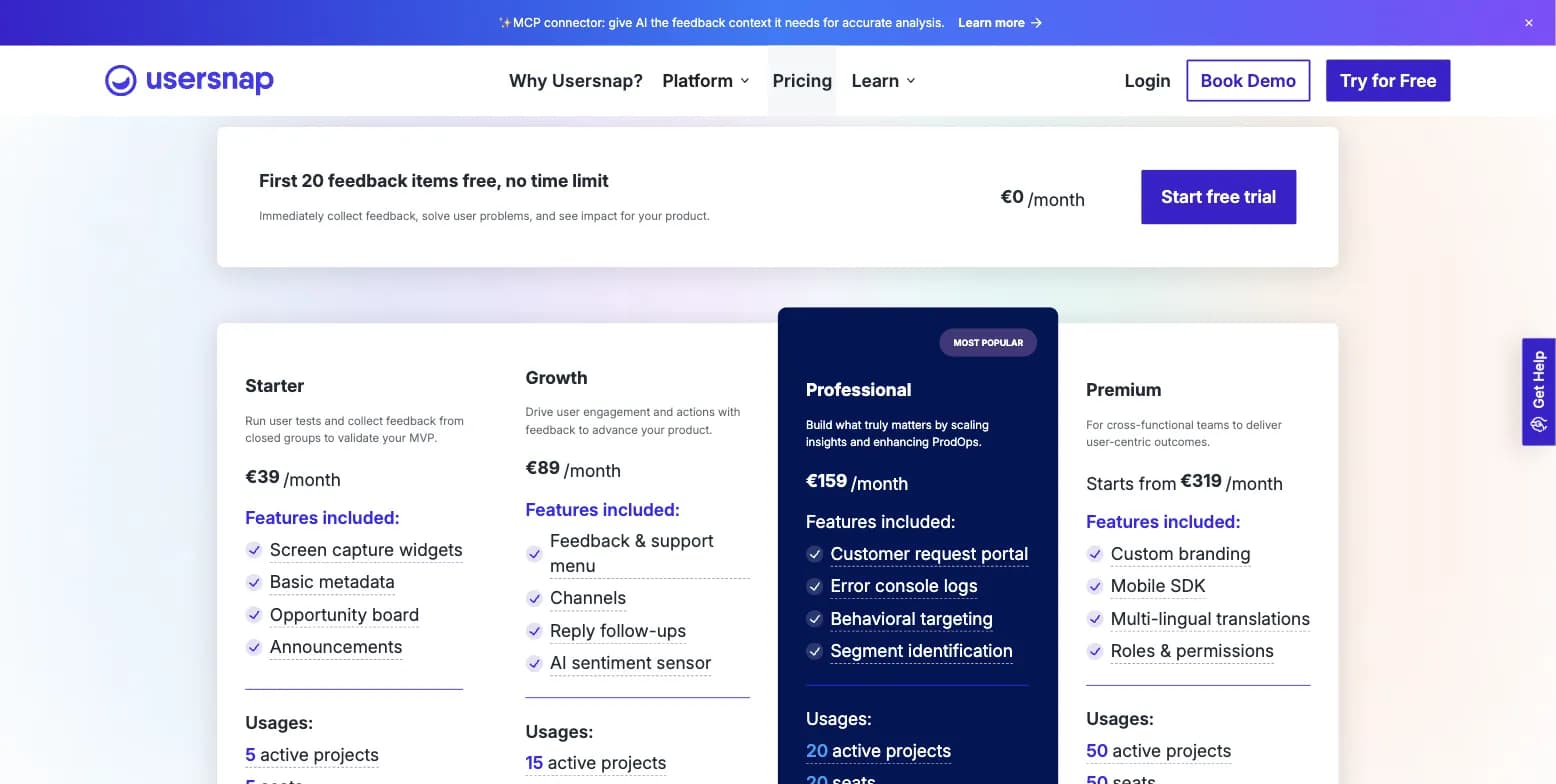
Task: Click the Login link
Action: coord(1147,81)
